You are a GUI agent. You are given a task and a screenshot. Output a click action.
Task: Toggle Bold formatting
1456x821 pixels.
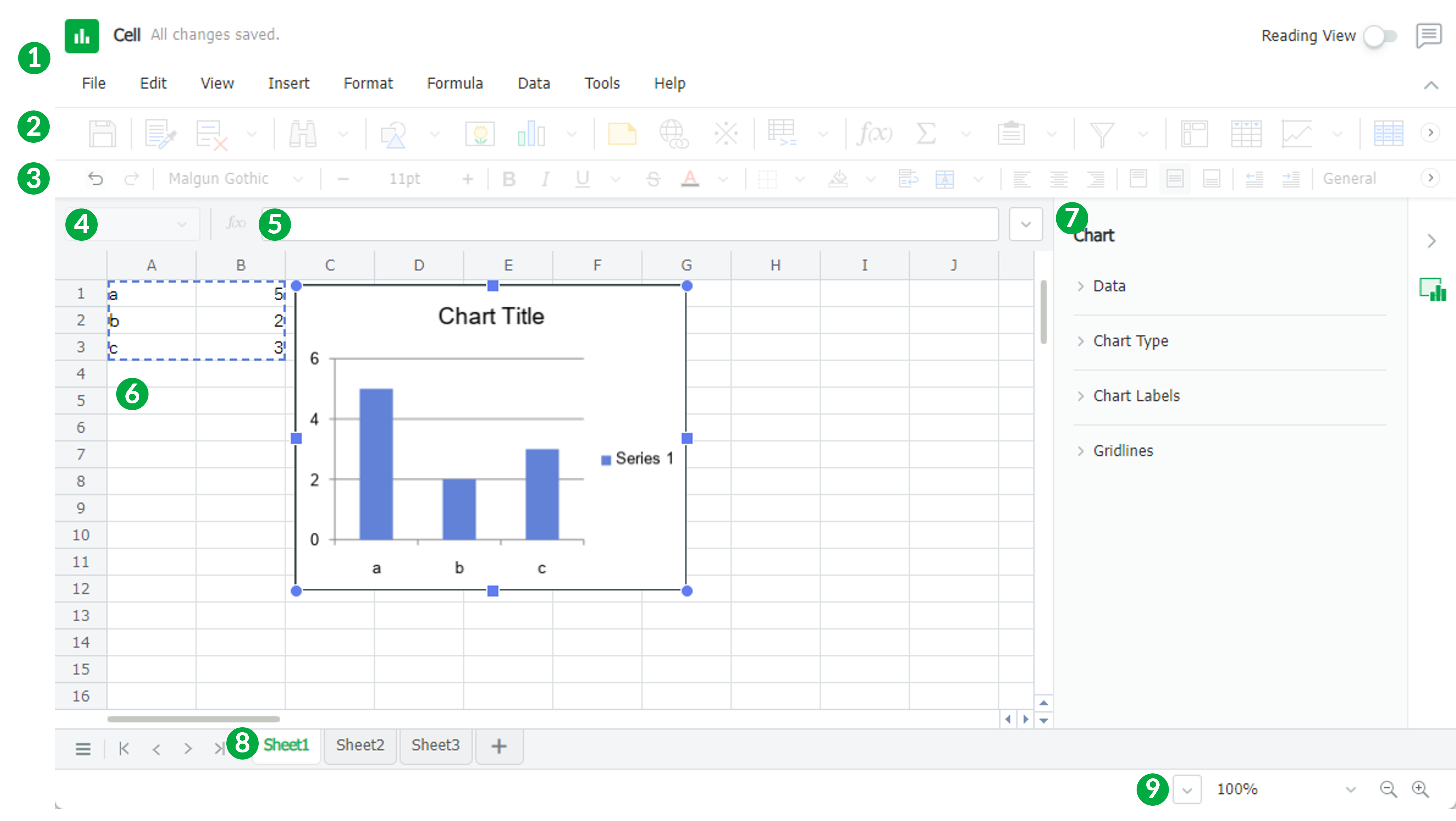click(x=509, y=179)
